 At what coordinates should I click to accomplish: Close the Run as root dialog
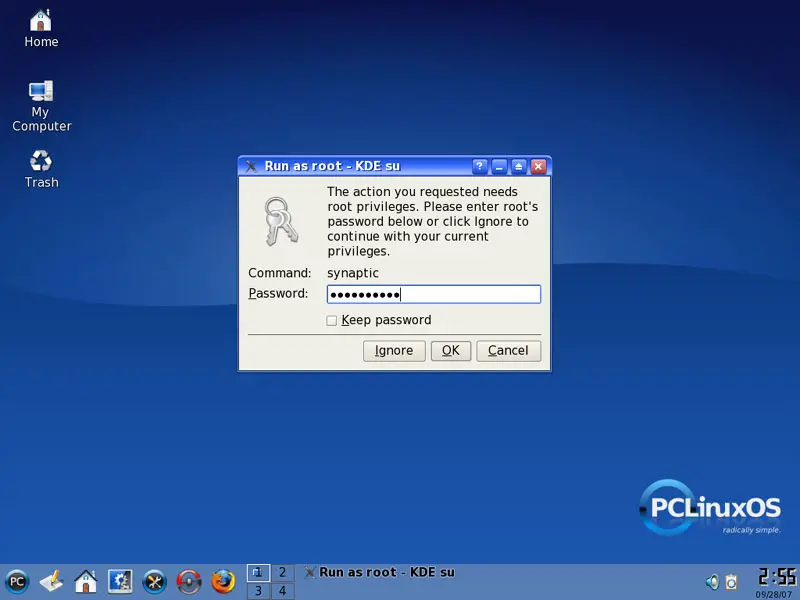pos(538,166)
